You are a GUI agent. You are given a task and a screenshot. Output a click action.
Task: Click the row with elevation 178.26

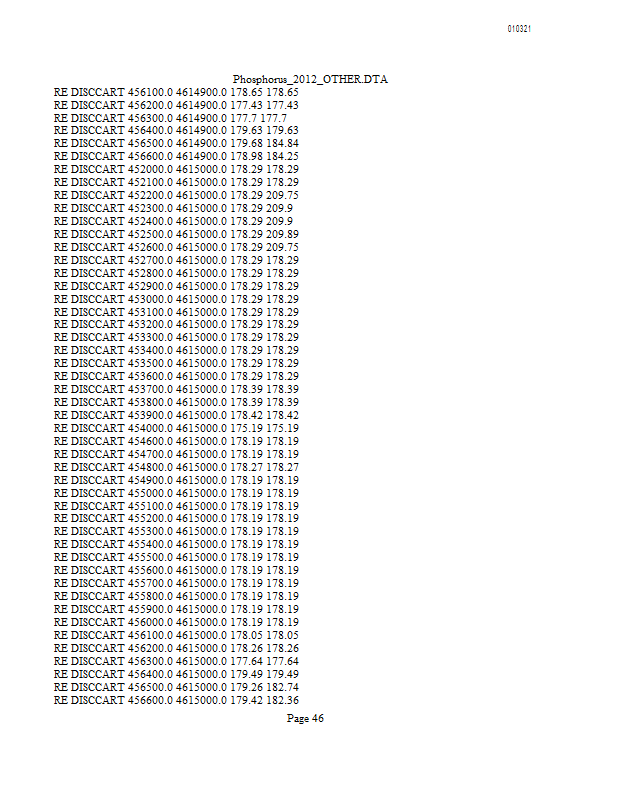pyautogui.click(x=176, y=648)
